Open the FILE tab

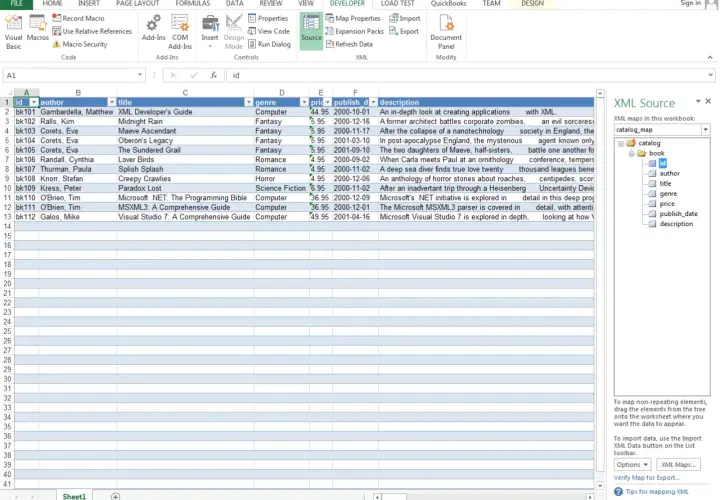click(x=16, y=4)
